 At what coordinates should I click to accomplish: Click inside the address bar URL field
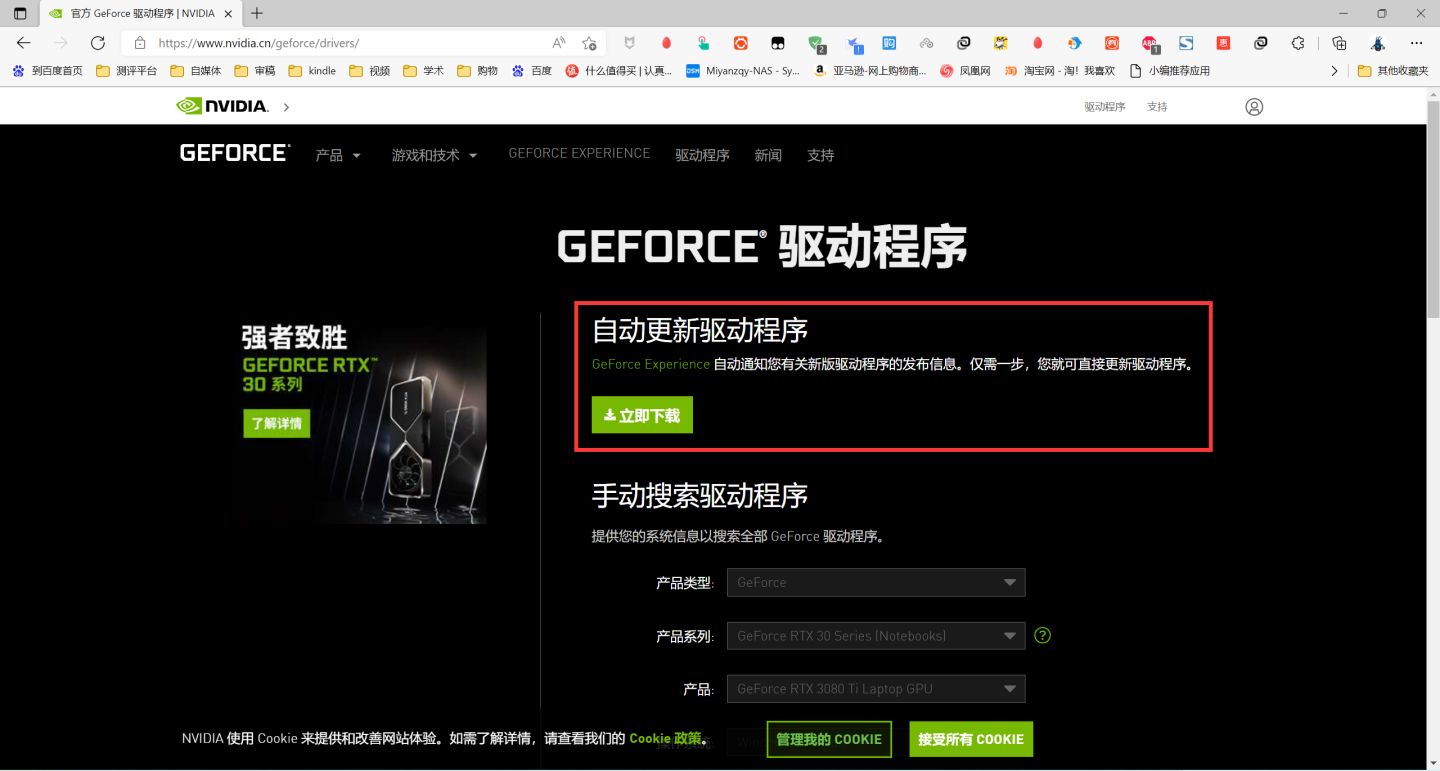coord(300,43)
